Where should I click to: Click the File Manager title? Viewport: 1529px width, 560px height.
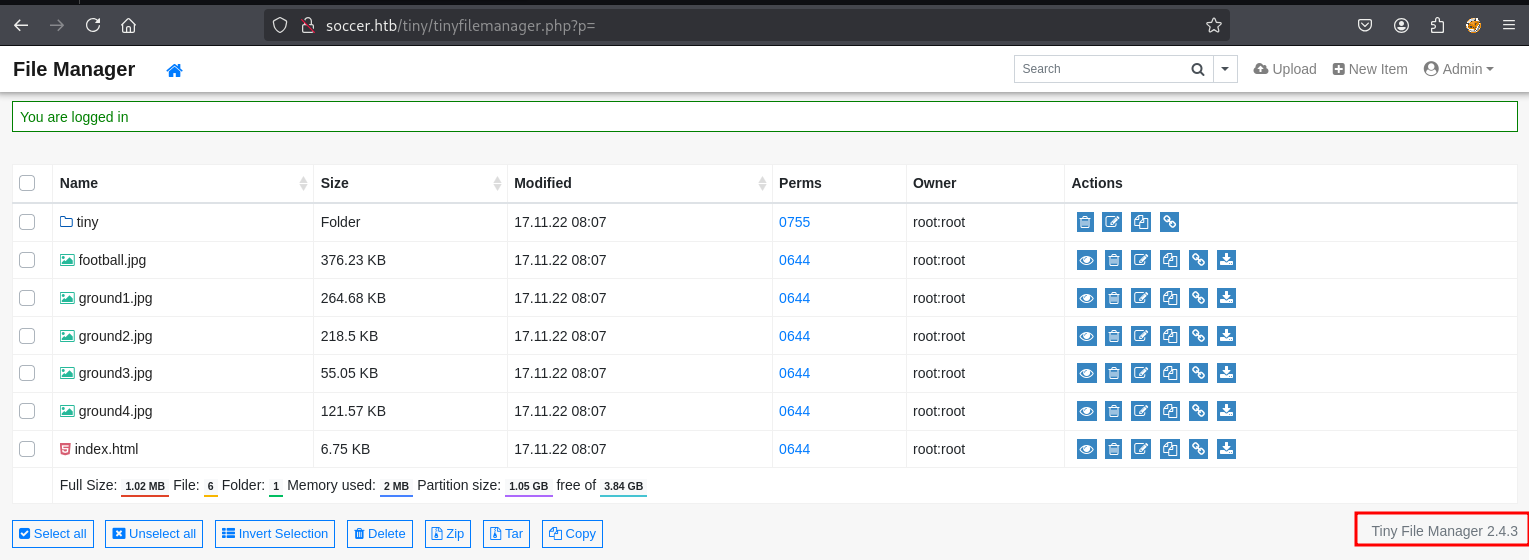(x=74, y=69)
